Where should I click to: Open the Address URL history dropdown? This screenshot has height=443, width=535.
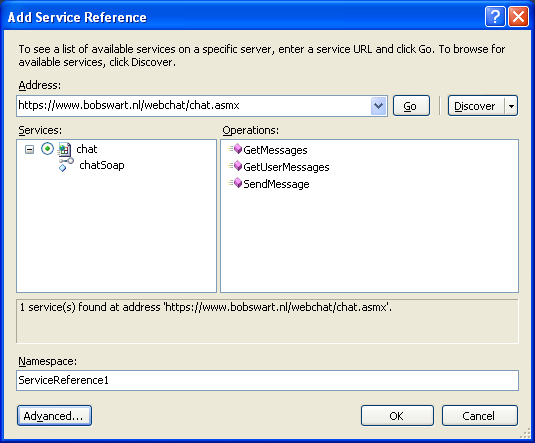[378, 106]
